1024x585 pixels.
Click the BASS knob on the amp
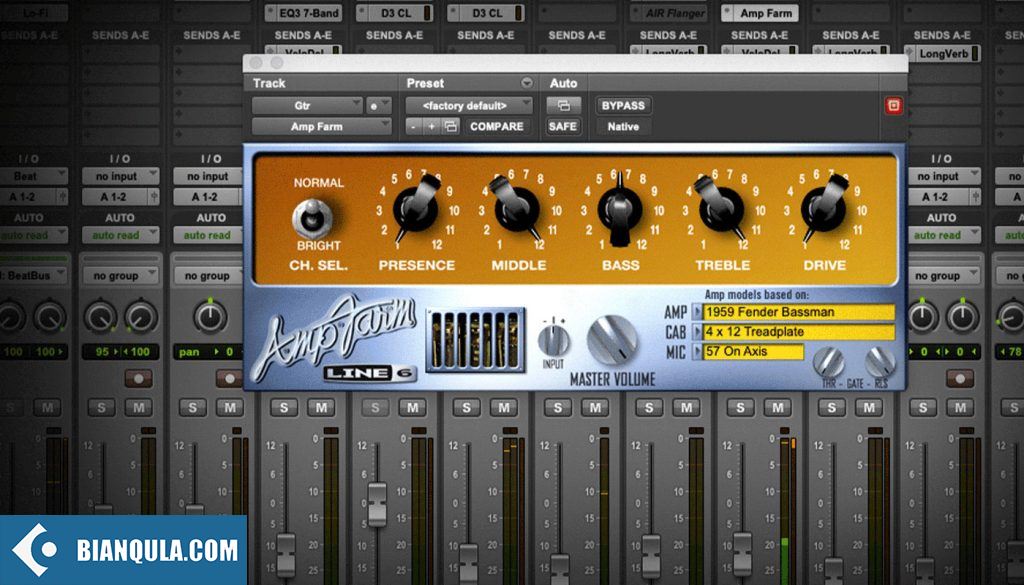tap(619, 210)
